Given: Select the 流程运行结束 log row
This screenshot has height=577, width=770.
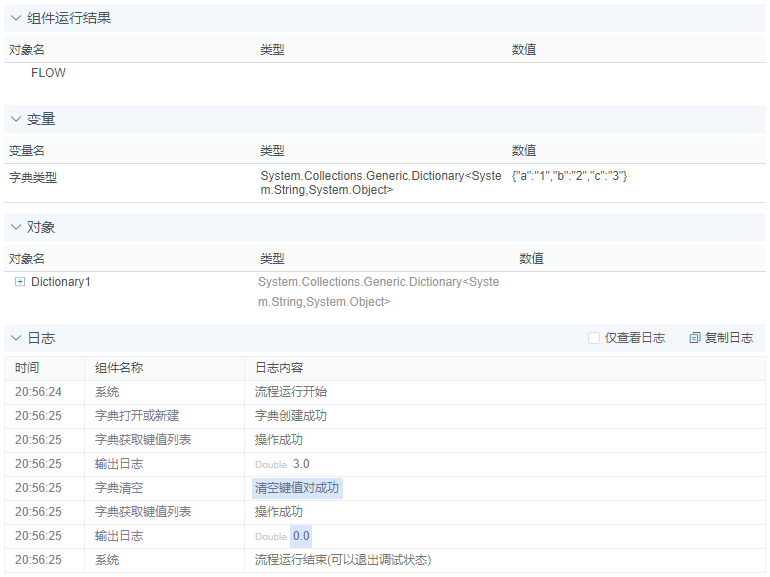Looking at the screenshot, I should (x=342, y=560).
